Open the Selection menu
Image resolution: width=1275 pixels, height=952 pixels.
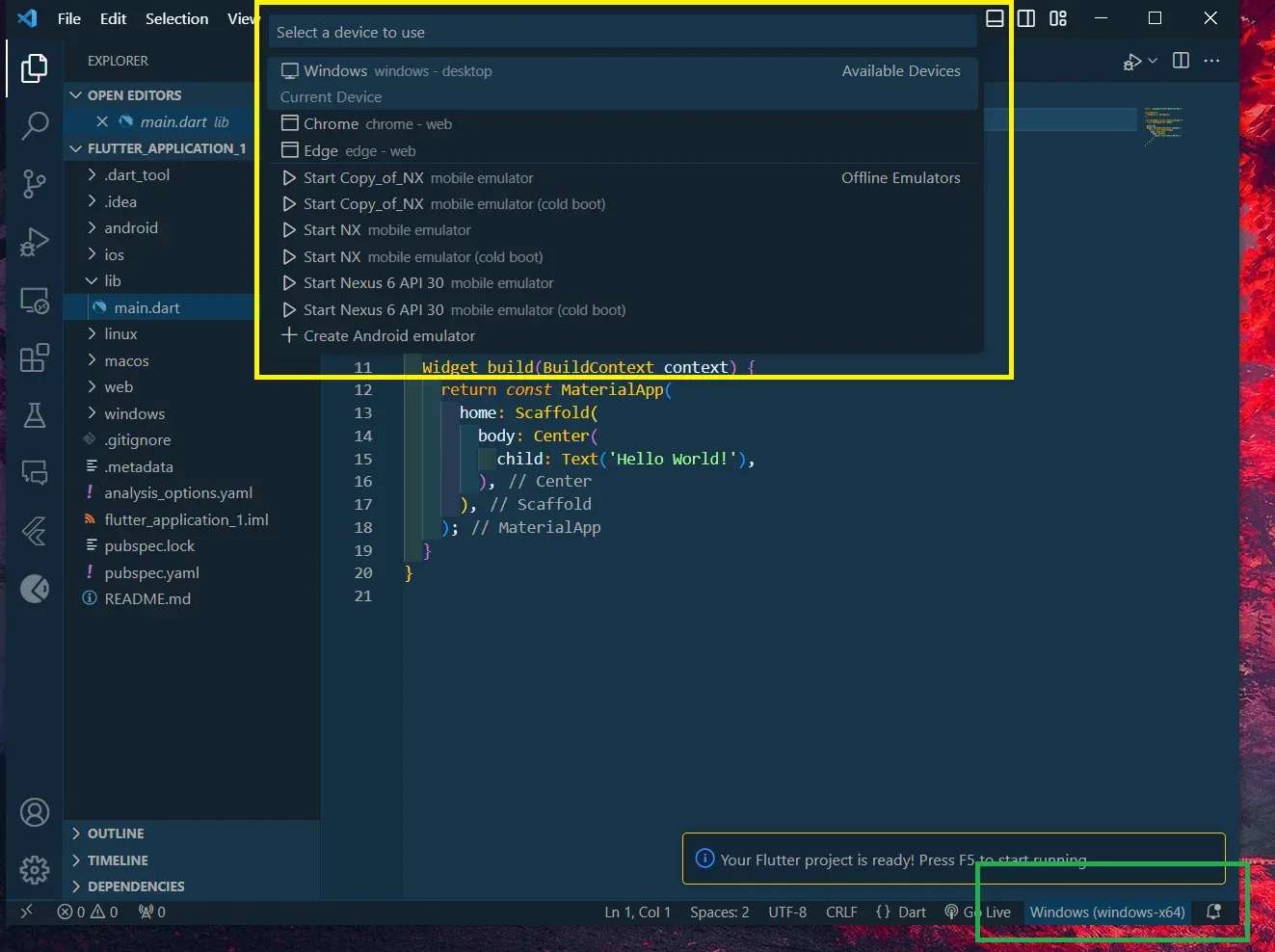[x=176, y=18]
